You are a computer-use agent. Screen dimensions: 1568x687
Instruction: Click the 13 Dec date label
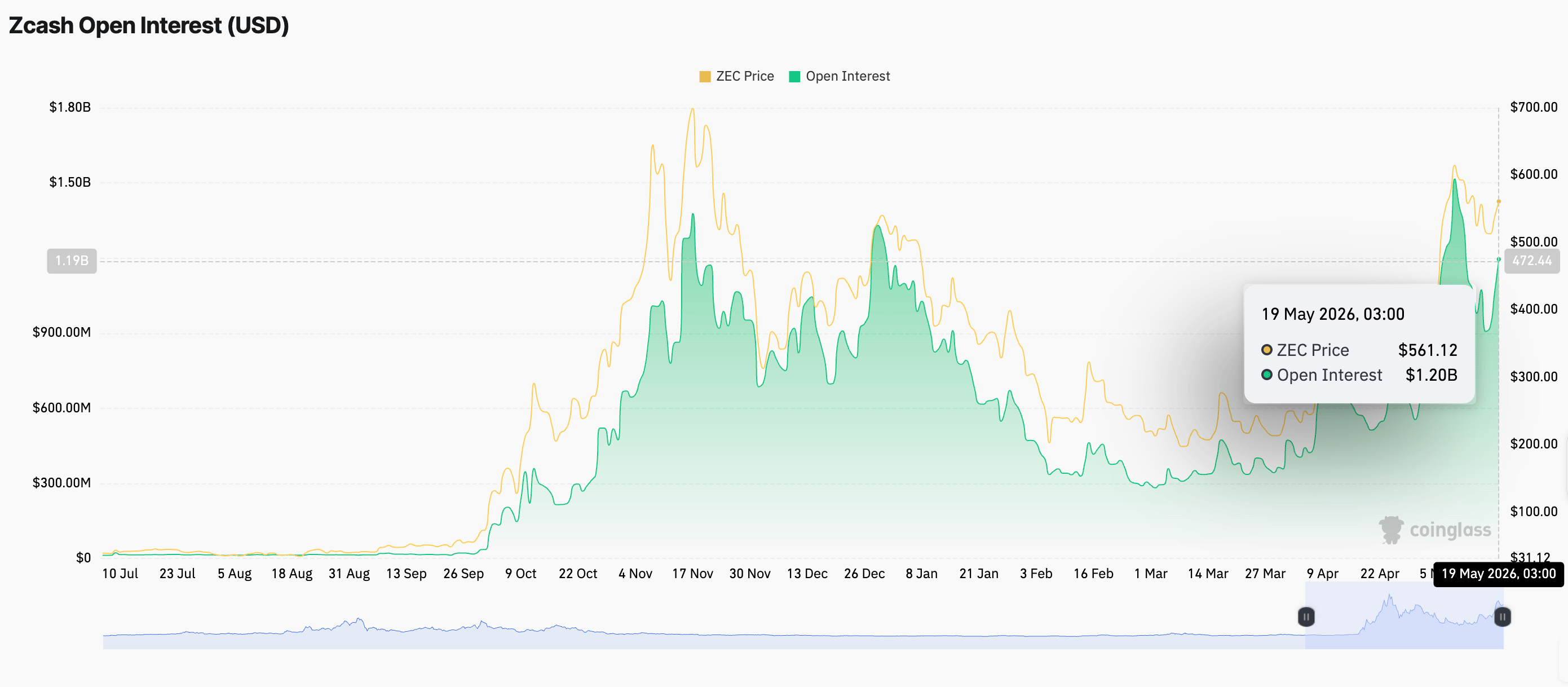coord(806,574)
